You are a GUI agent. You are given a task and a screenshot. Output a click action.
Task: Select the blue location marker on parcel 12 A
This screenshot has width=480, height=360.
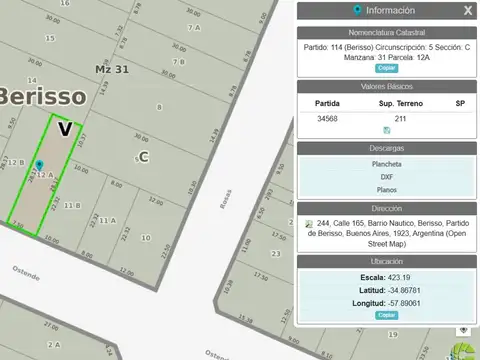click(39, 165)
